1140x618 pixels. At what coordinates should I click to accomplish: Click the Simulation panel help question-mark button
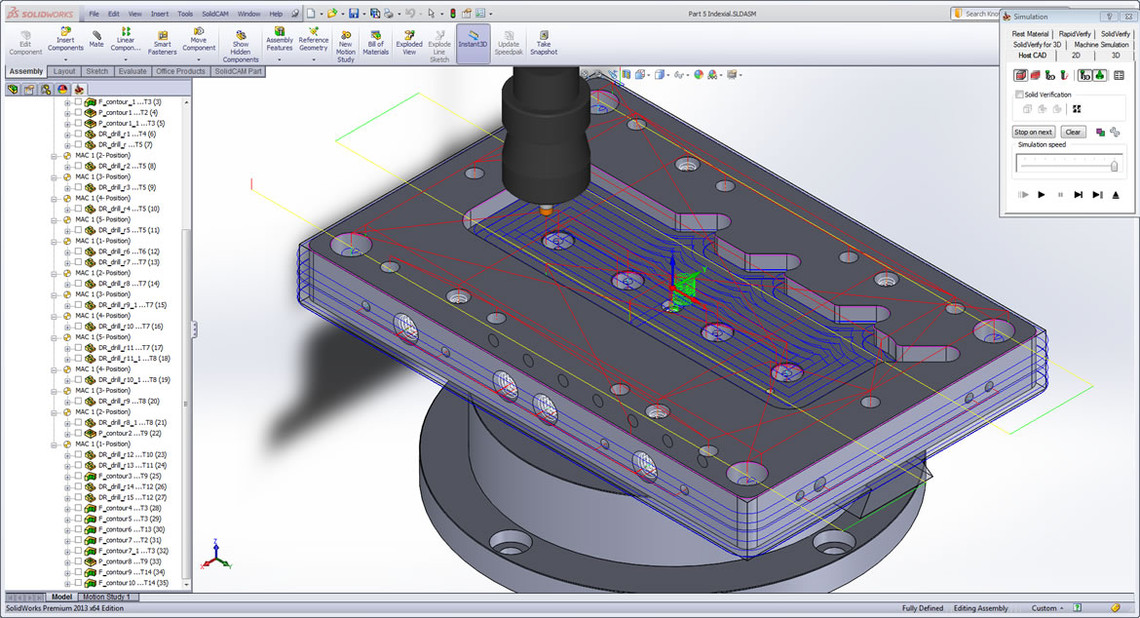[x=1109, y=16]
